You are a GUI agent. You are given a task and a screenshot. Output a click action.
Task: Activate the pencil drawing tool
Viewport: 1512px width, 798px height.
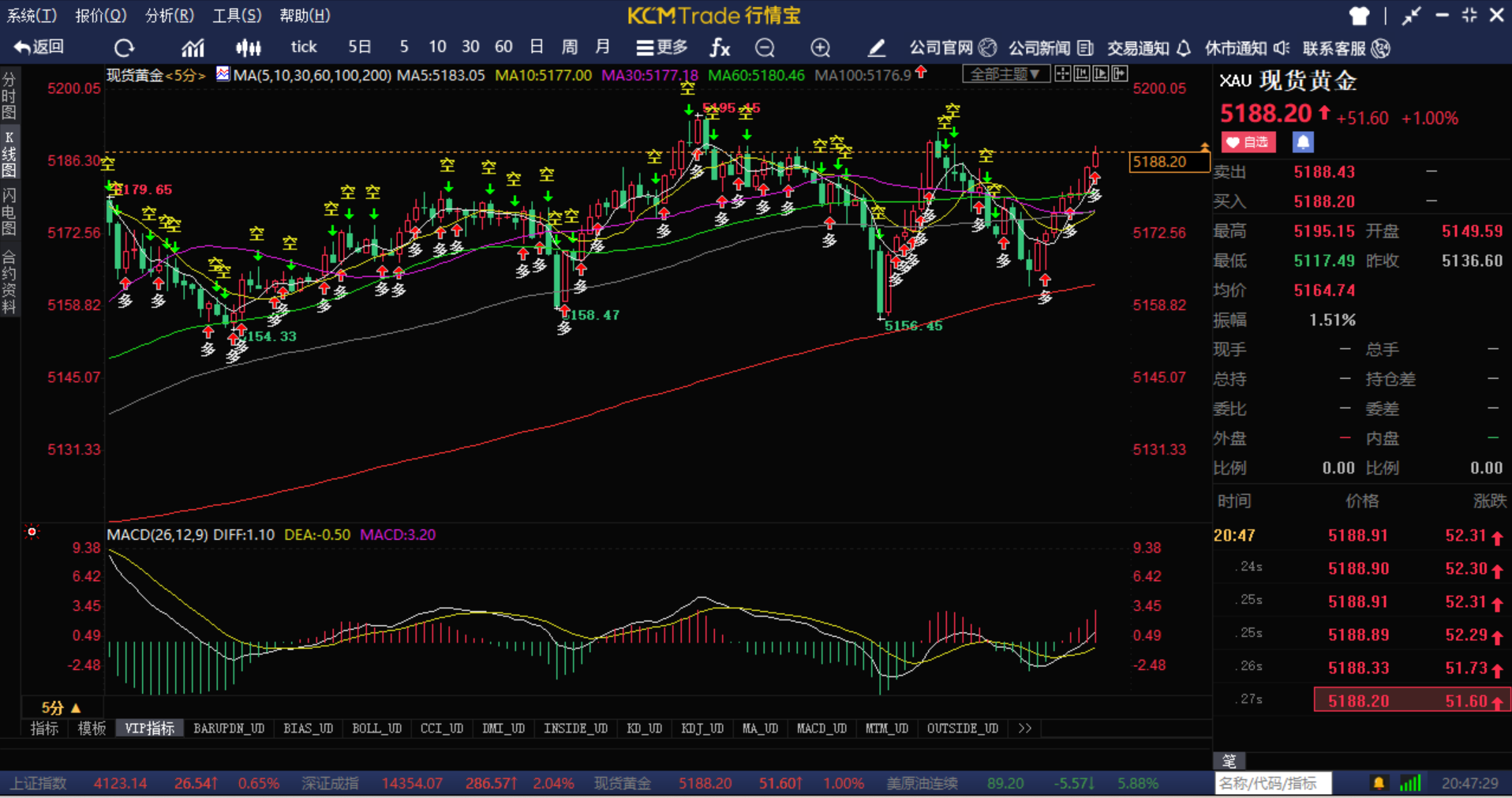pos(876,48)
